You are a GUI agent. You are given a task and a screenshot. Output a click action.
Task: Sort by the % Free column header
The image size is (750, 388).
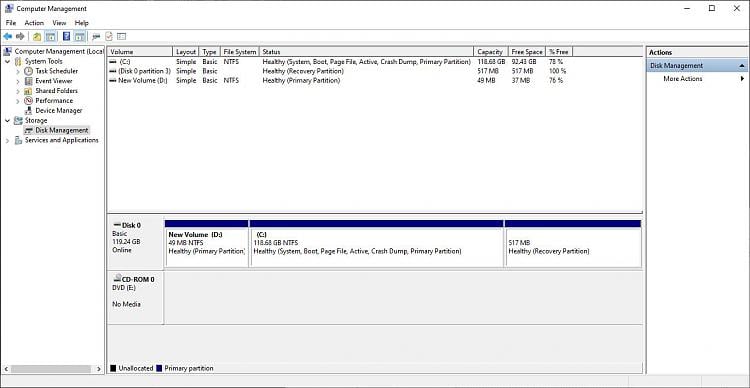pyautogui.click(x=559, y=52)
